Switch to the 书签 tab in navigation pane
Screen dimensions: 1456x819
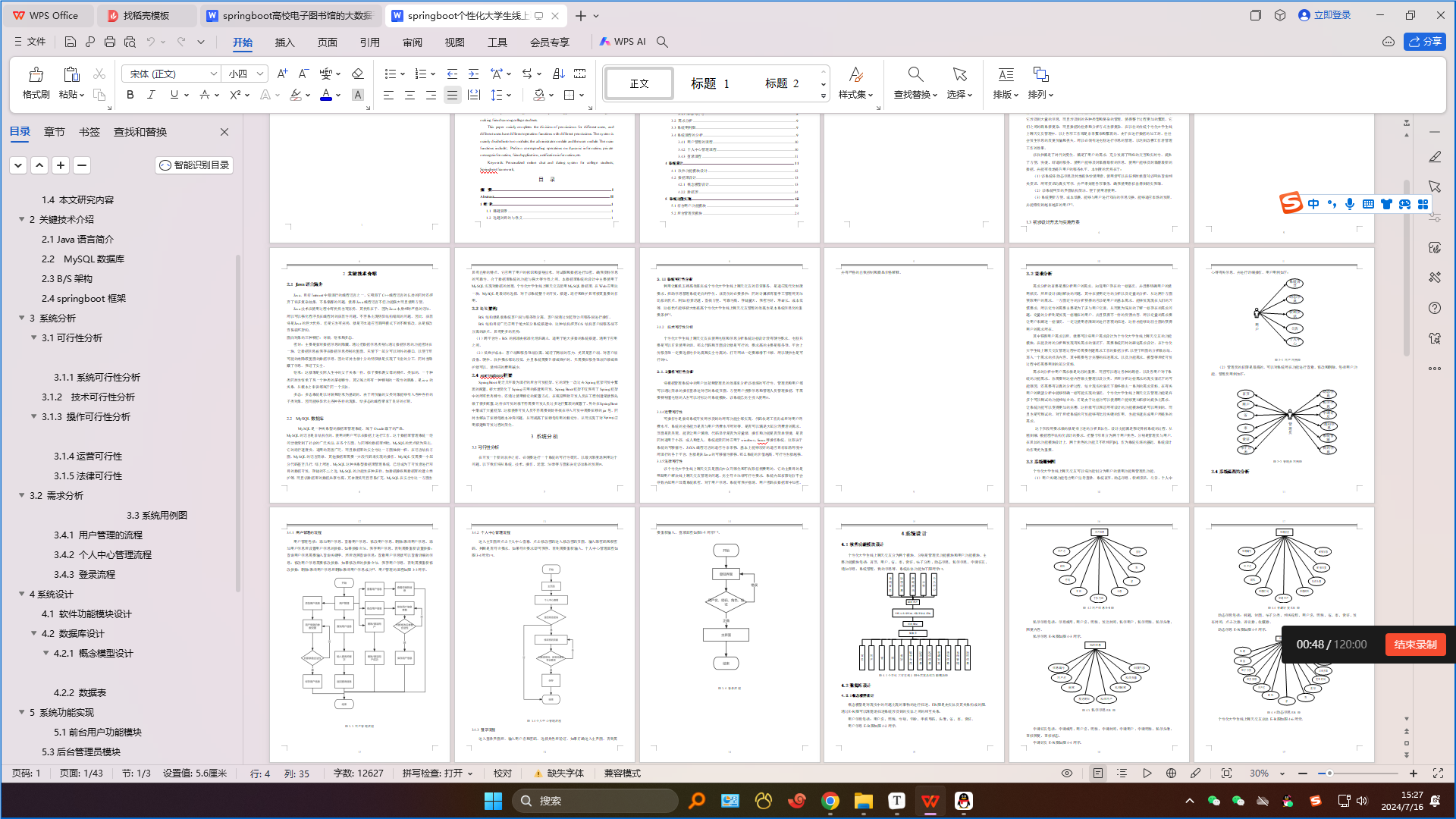[89, 132]
